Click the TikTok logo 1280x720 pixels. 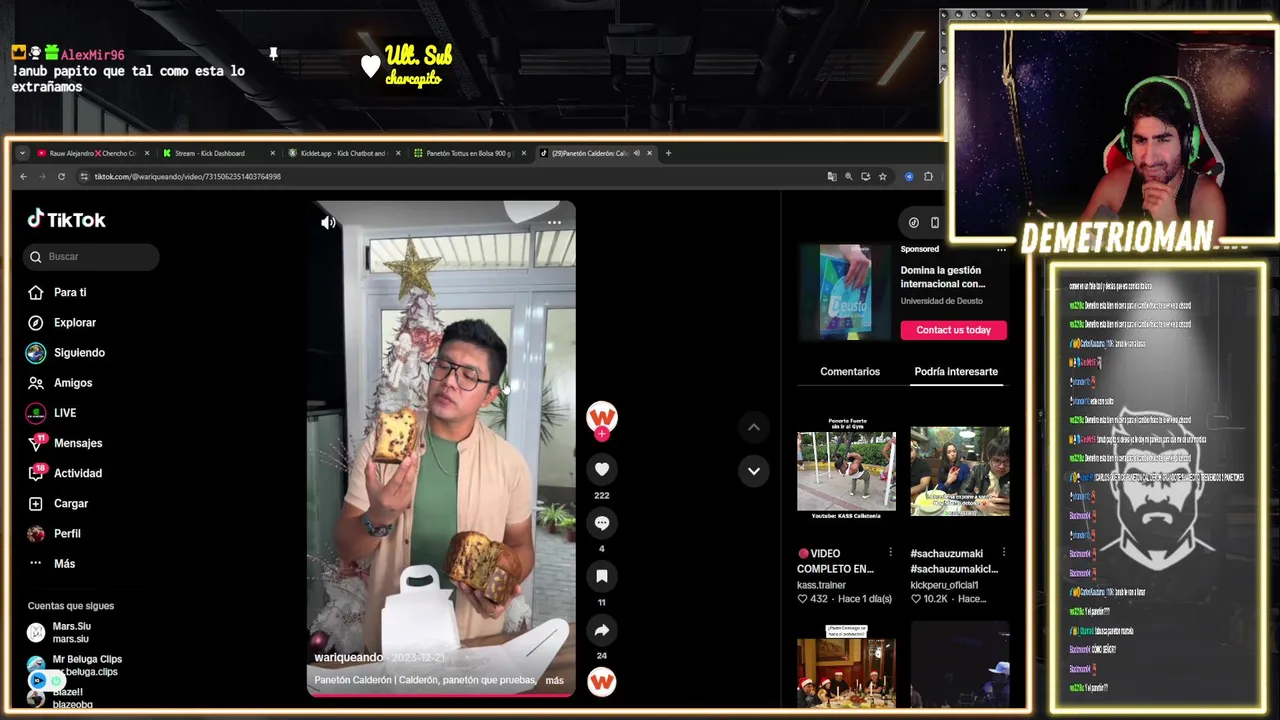point(66,220)
